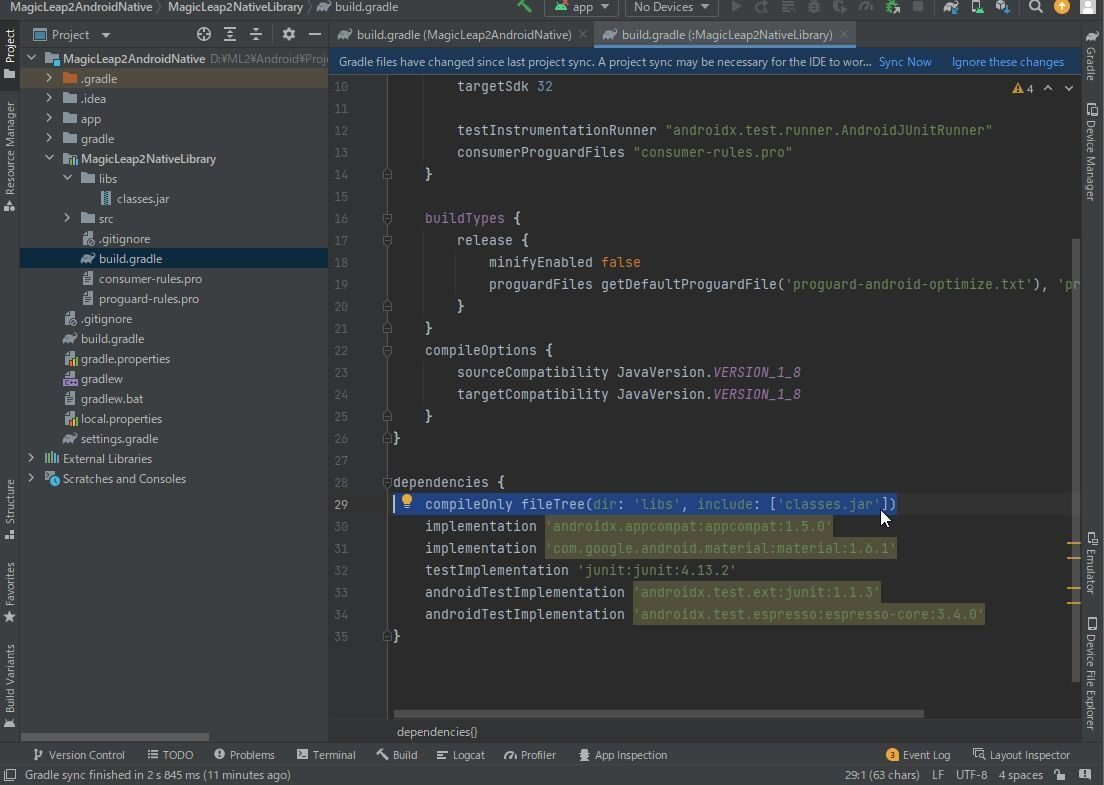Open the Favorites side tab
Image resolution: width=1104 pixels, height=785 pixels.
coord(10,592)
